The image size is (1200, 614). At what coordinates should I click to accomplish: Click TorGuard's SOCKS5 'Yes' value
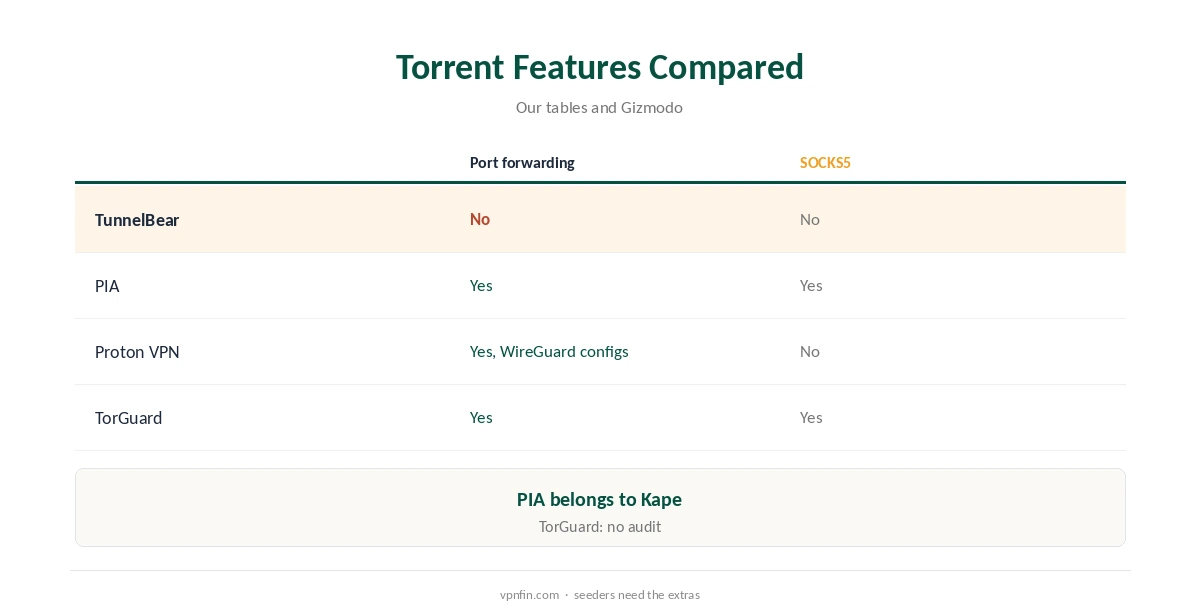[811, 417]
